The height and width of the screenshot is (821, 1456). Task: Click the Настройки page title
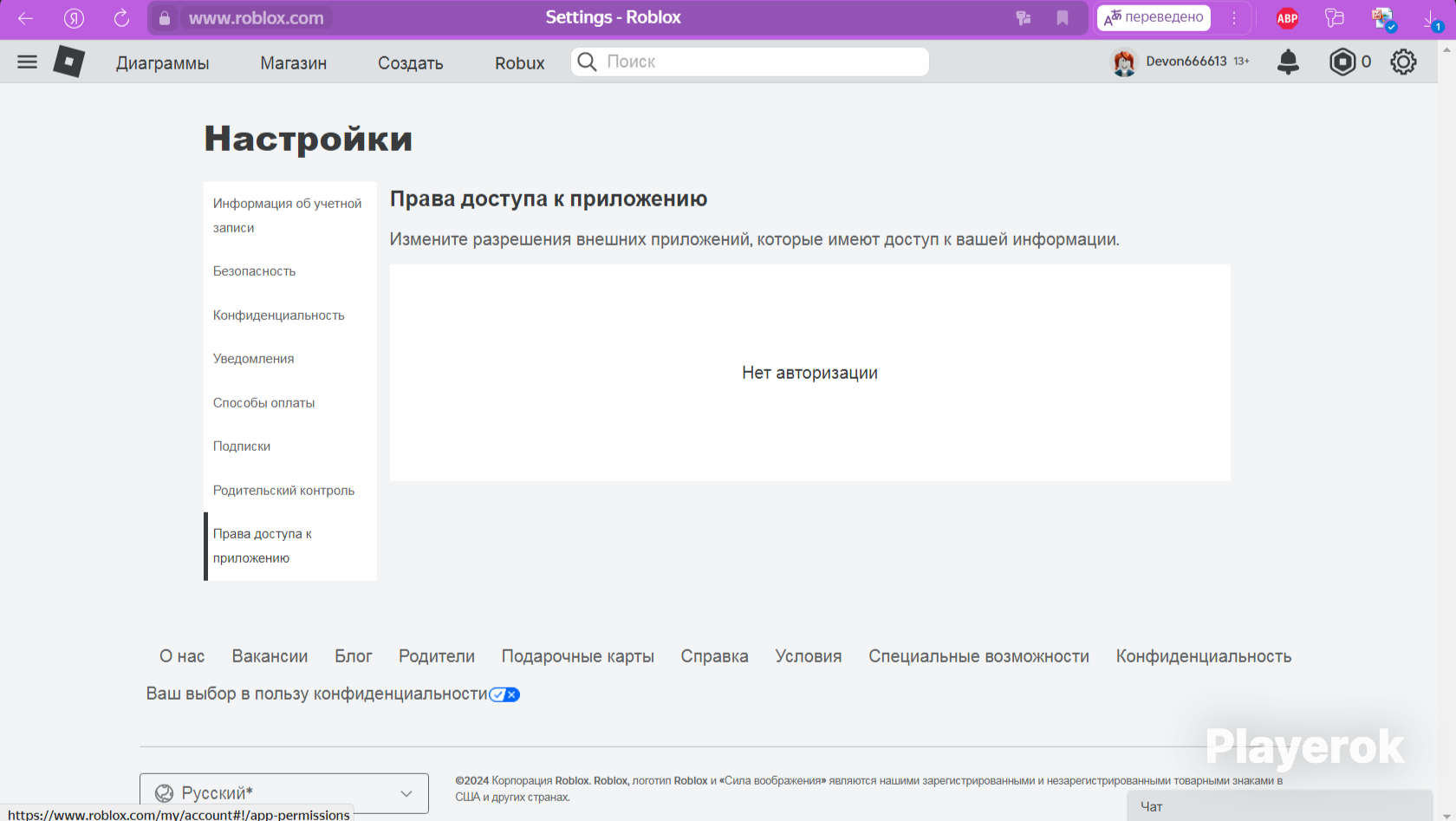click(309, 139)
